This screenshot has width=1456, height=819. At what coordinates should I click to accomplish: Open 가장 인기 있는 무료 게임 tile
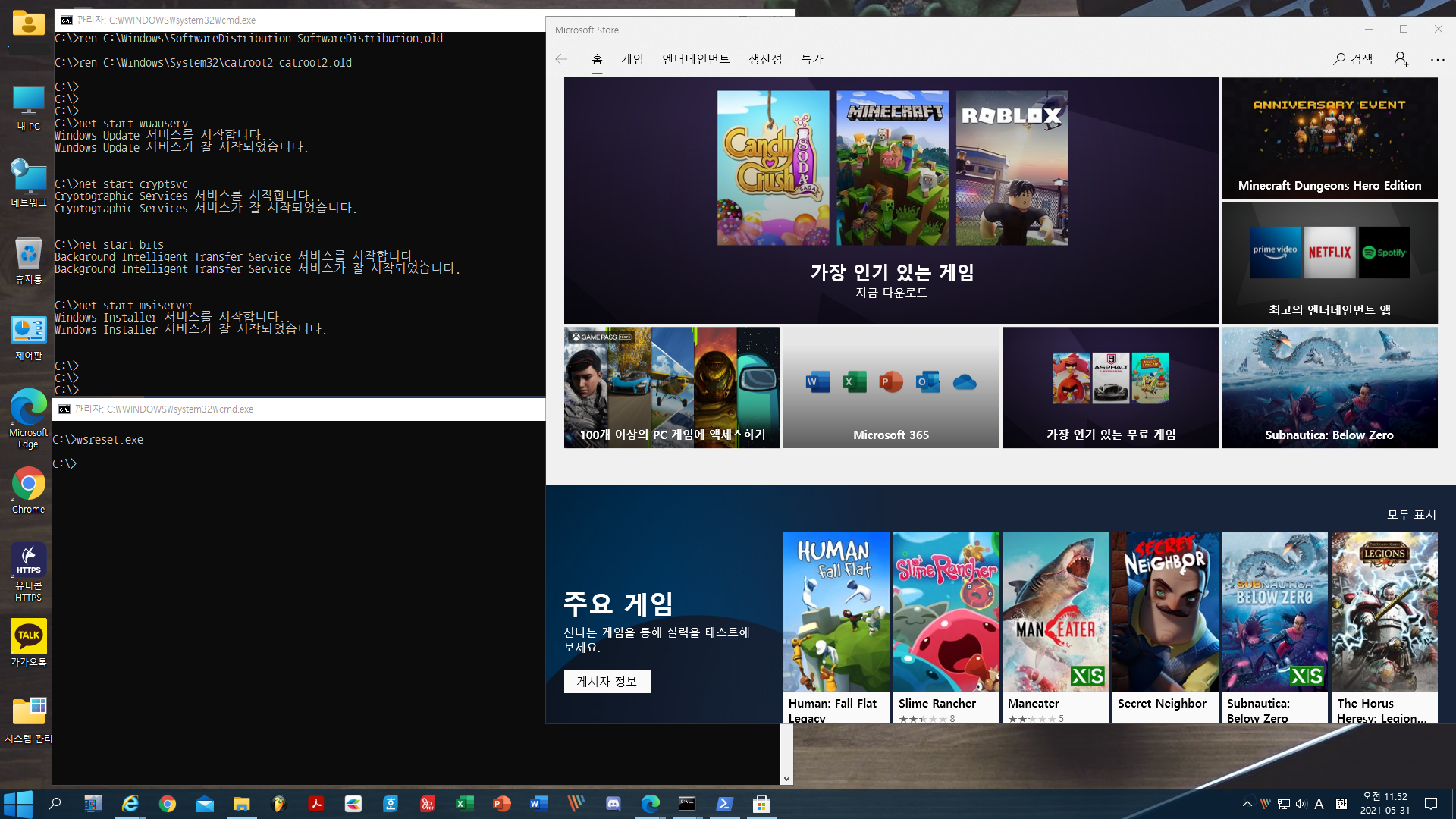tap(1110, 388)
